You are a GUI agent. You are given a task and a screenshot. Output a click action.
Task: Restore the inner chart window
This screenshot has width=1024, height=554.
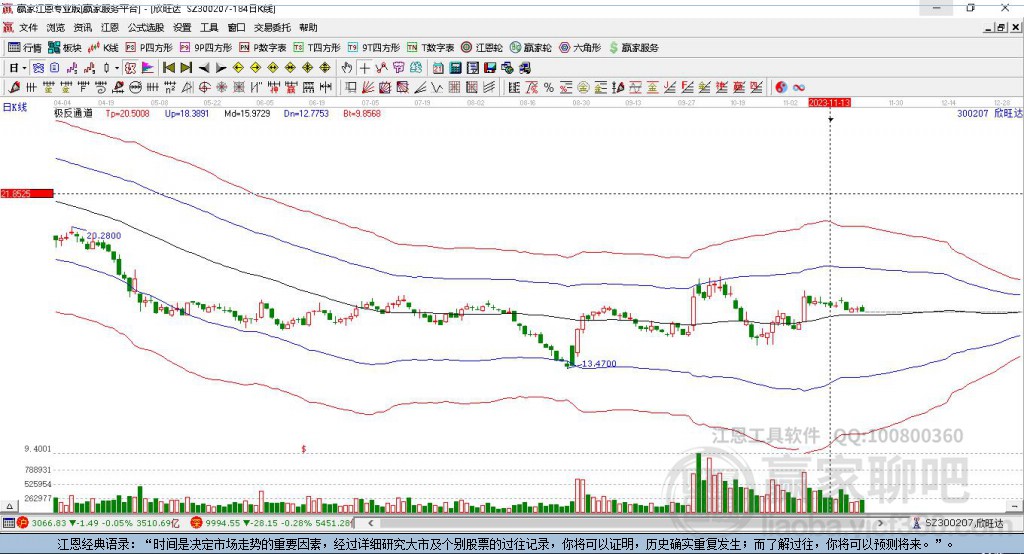[1001, 27]
